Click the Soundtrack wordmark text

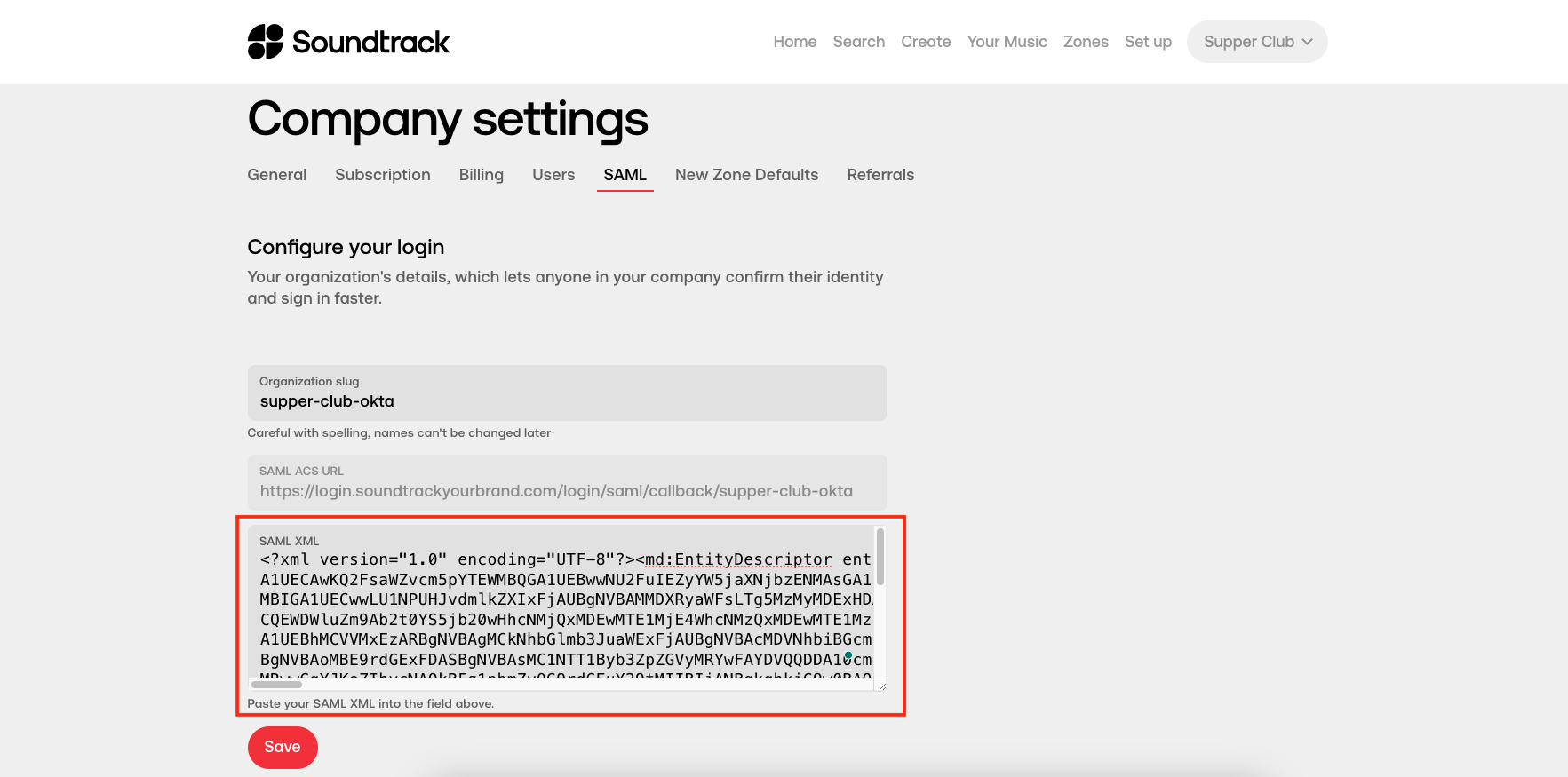pos(371,42)
